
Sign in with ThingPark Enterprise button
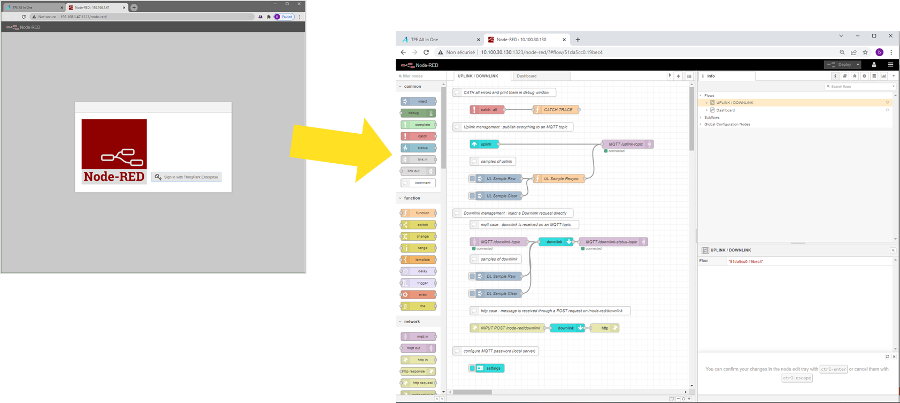[x=187, y=177]
